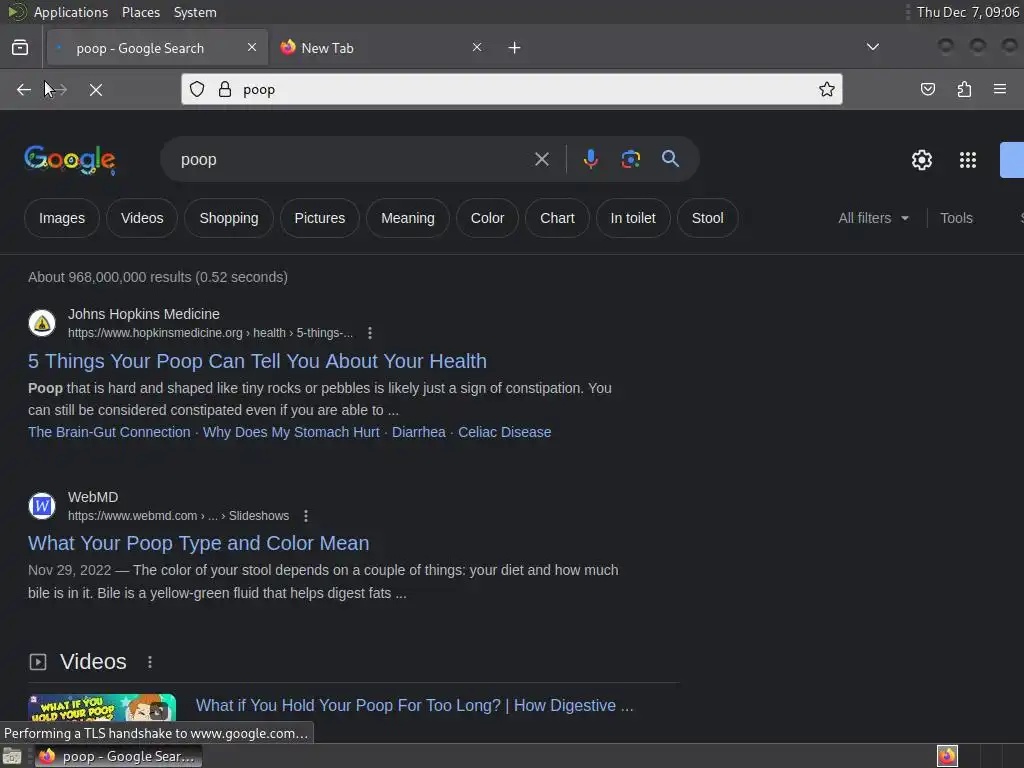Filter results by Images
The height and width of the screenshot is (768, 1024).
62,218
